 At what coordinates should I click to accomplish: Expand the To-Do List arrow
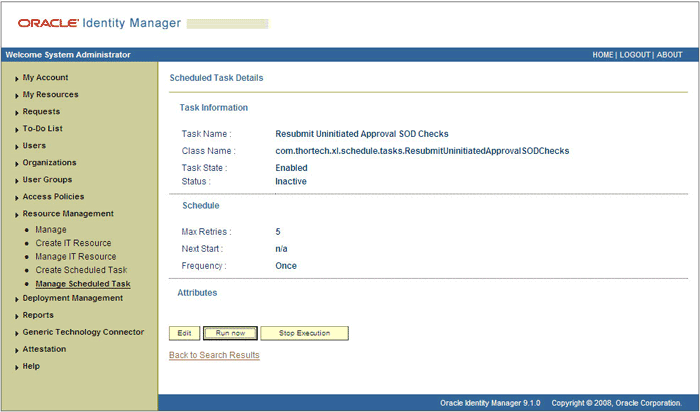click(17, 129)
